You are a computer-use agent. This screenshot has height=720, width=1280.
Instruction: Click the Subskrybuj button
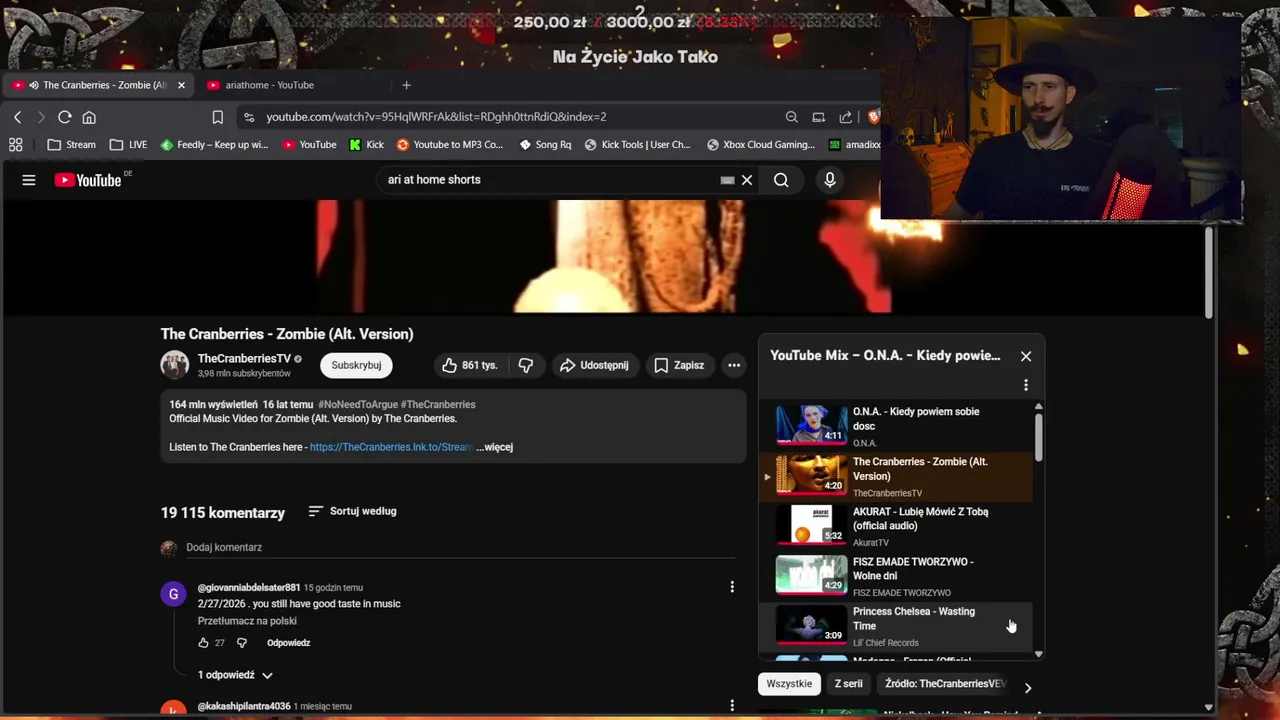click(x=356, y=366)
